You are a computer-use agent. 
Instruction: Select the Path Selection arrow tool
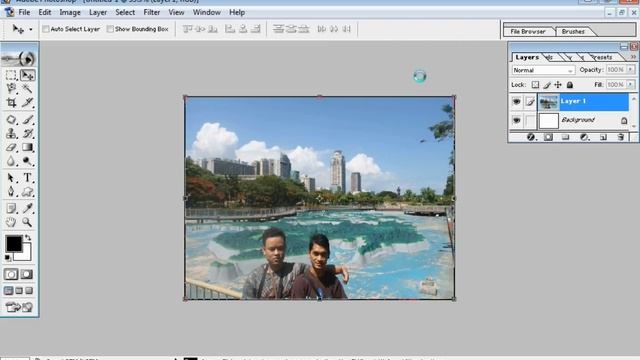[x=11, y=178]
